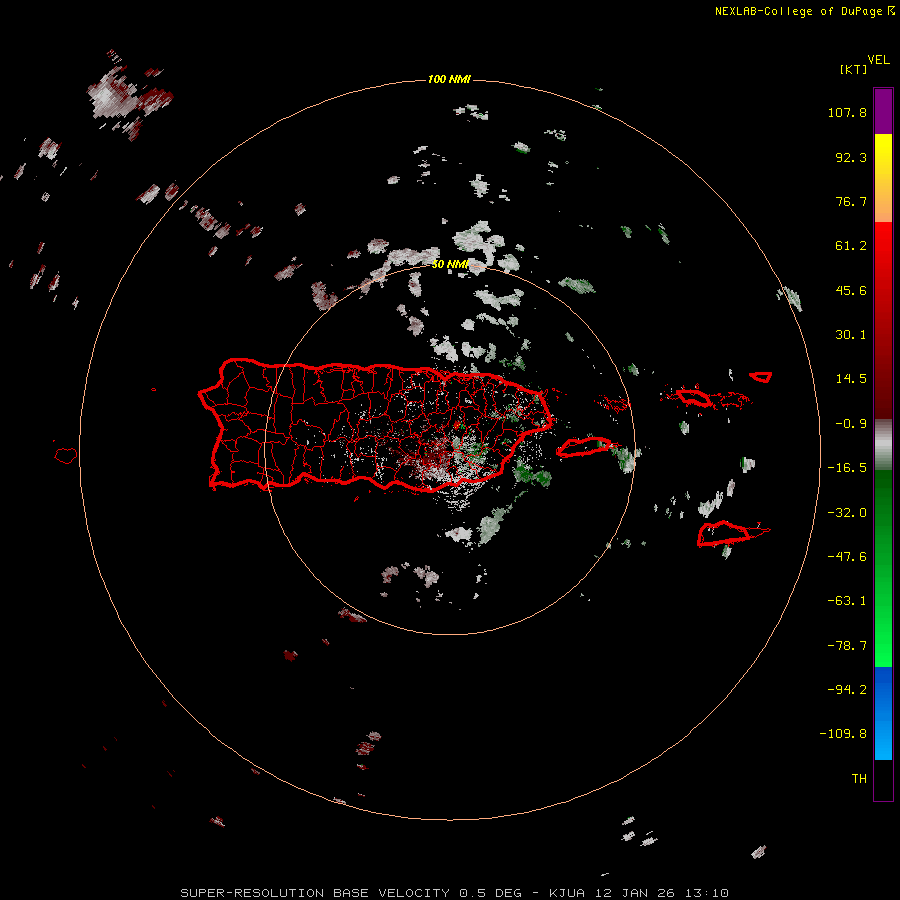Click the VEL legend title
900x900 pixels.
tap(878, 60)
